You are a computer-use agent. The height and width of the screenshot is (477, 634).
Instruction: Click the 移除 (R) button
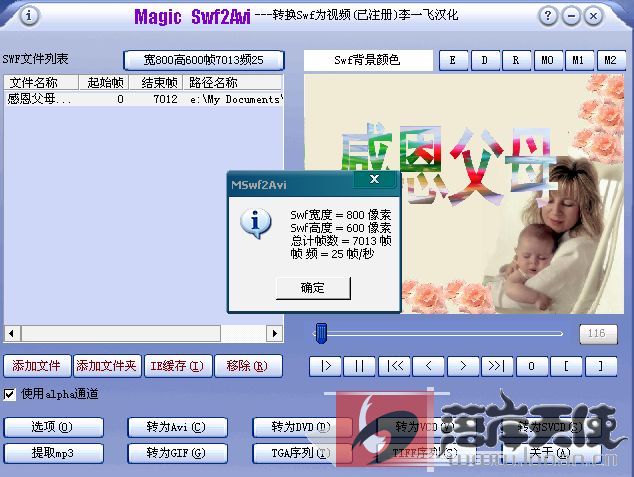pyautogui.click(x=248, y=366)
